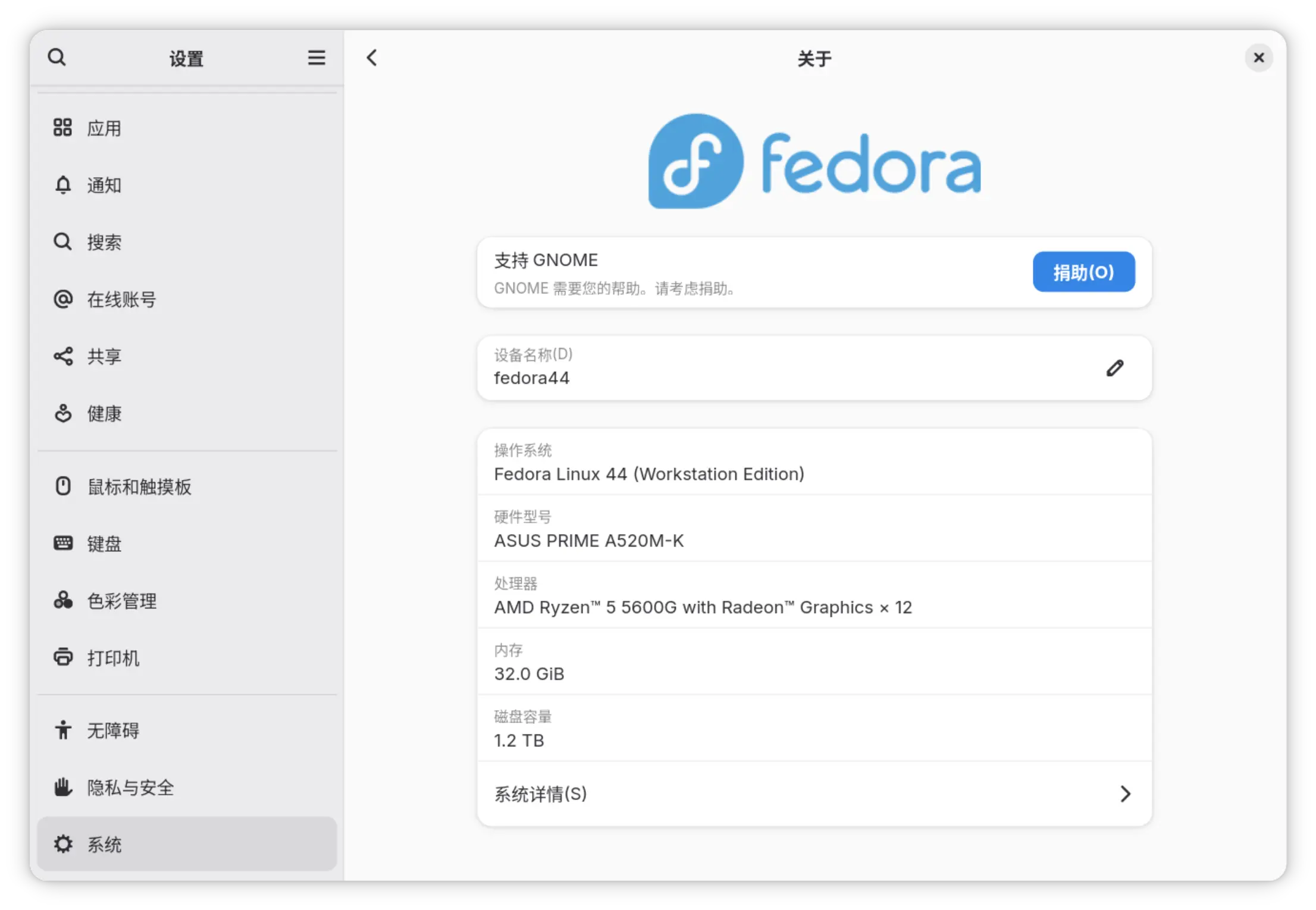1316x910 pixels.
Task: Edit device name with pencil icon
Action: (x=1115, y=368)
